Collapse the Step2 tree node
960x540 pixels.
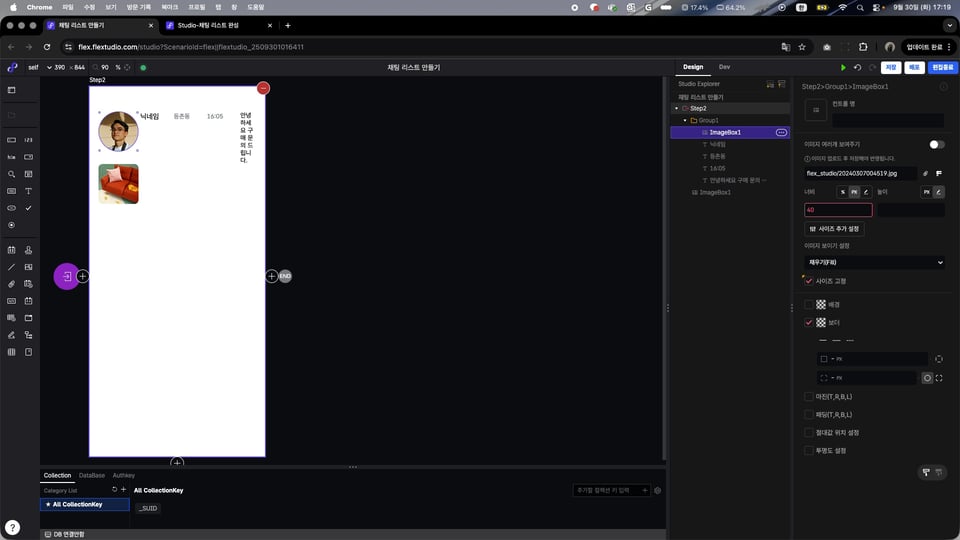677,108
